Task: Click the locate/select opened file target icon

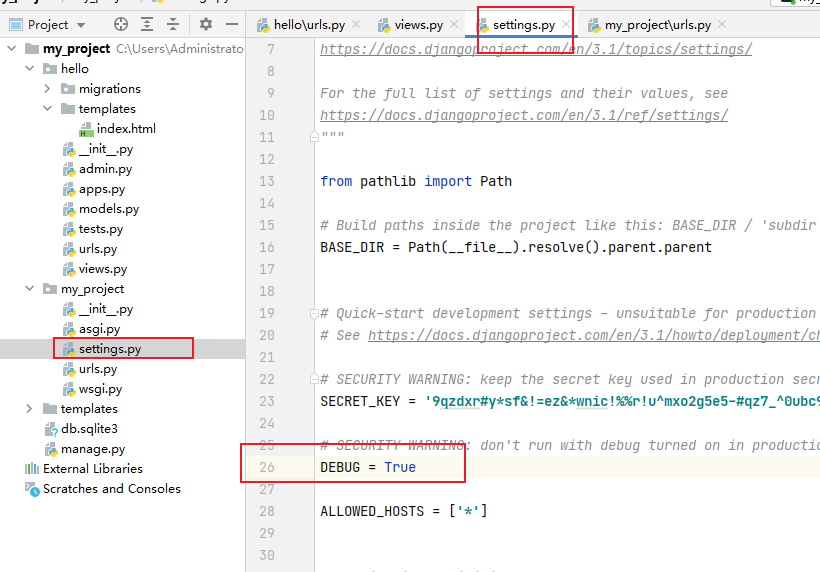Action: coord(121,24)
